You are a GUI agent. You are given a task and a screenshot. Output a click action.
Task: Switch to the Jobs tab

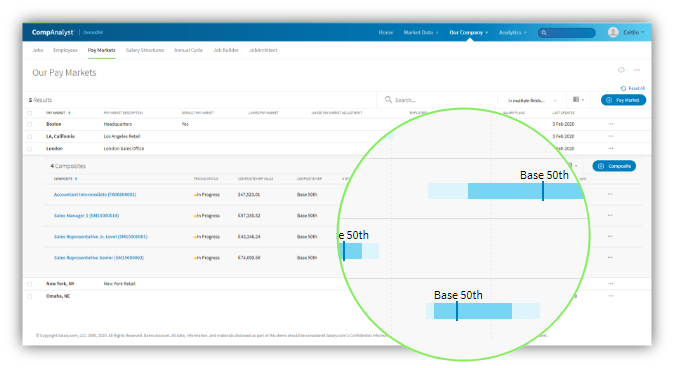[38, 50]
